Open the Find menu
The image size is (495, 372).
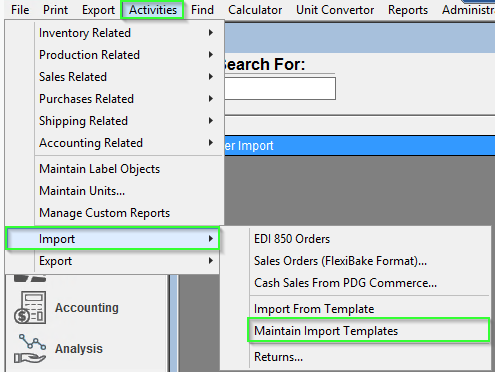click(x=202, y=10)
